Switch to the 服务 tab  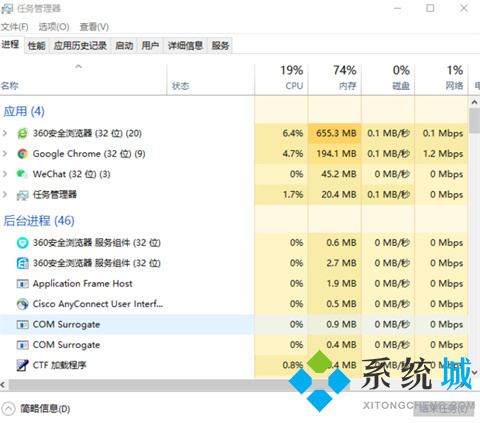coord(220,45)
